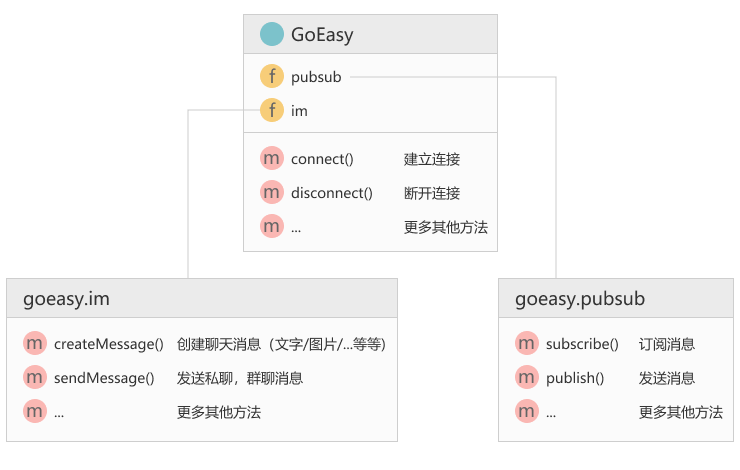Select the createMessage() method name

[109, 344]
